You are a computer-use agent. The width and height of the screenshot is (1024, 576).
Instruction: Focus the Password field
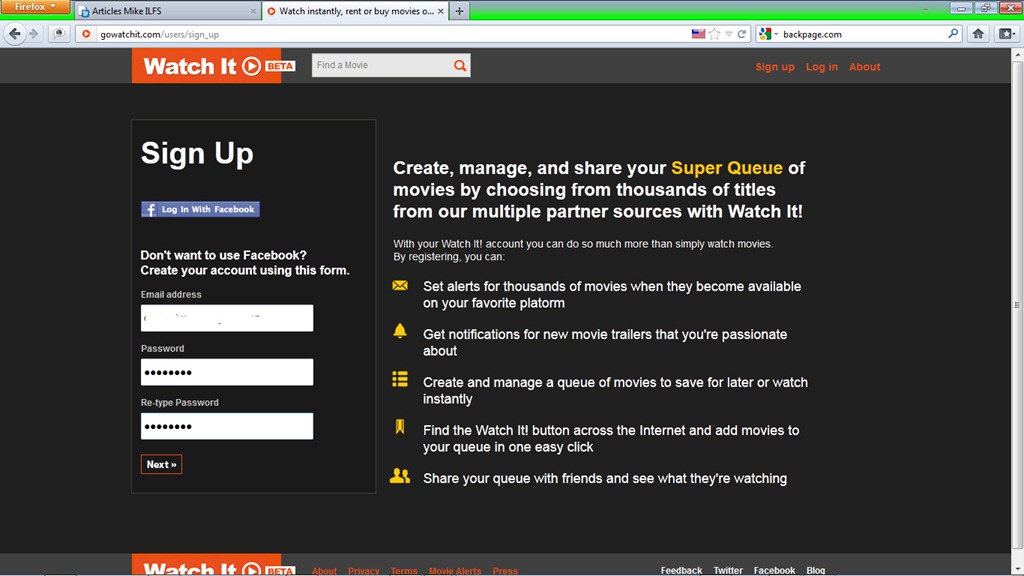tap(227, 372)
